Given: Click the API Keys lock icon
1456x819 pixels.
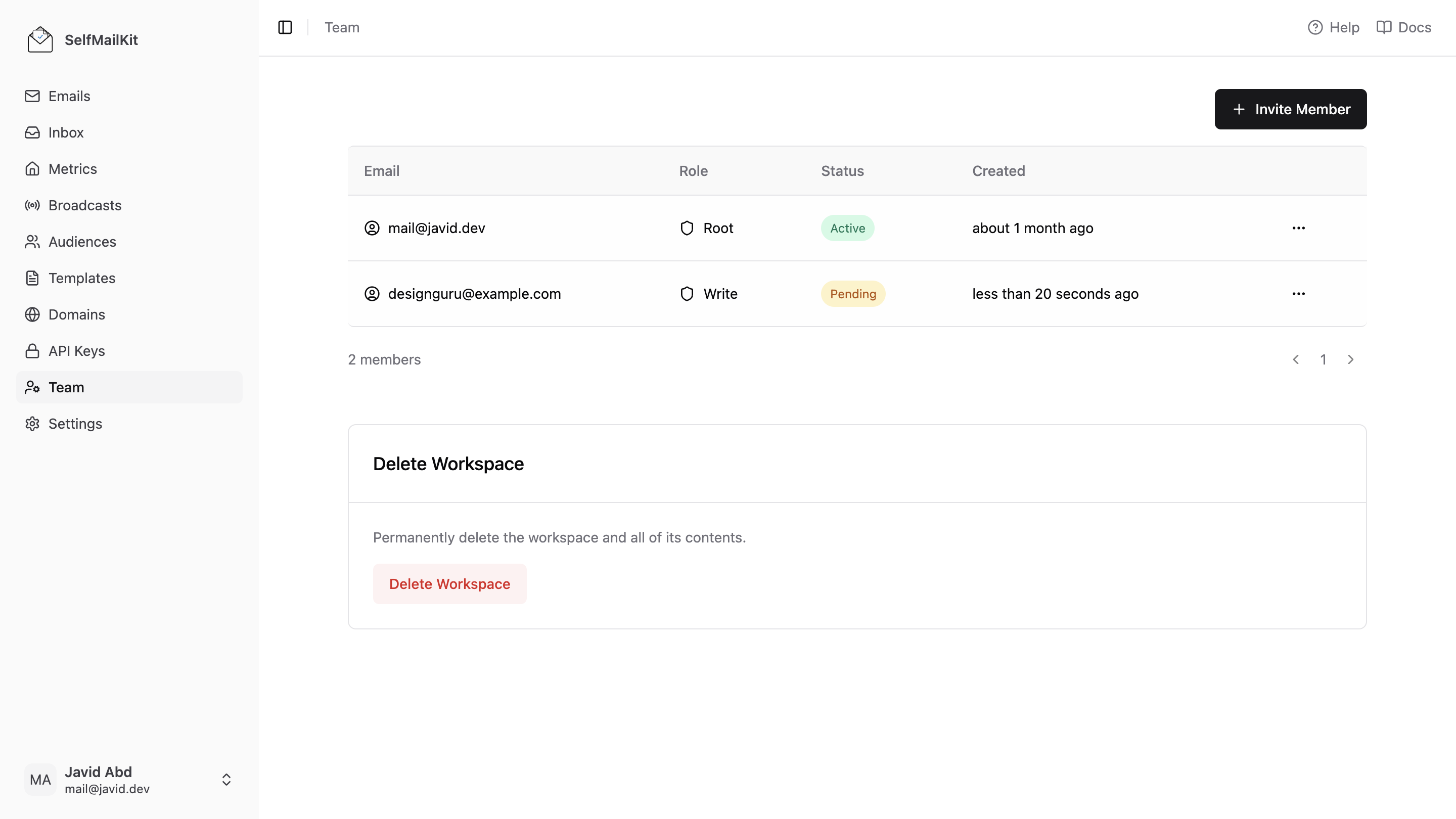Looking at the screenshot, I should tap(32, 351).
